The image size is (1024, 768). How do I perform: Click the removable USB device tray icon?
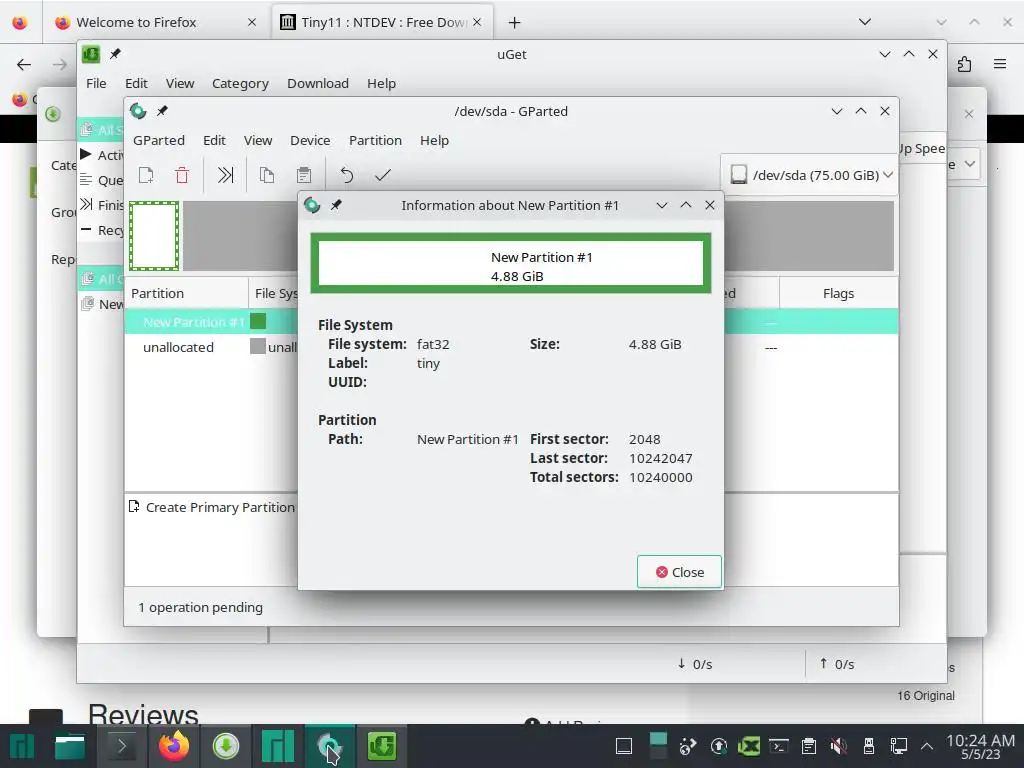coord(869,746)
